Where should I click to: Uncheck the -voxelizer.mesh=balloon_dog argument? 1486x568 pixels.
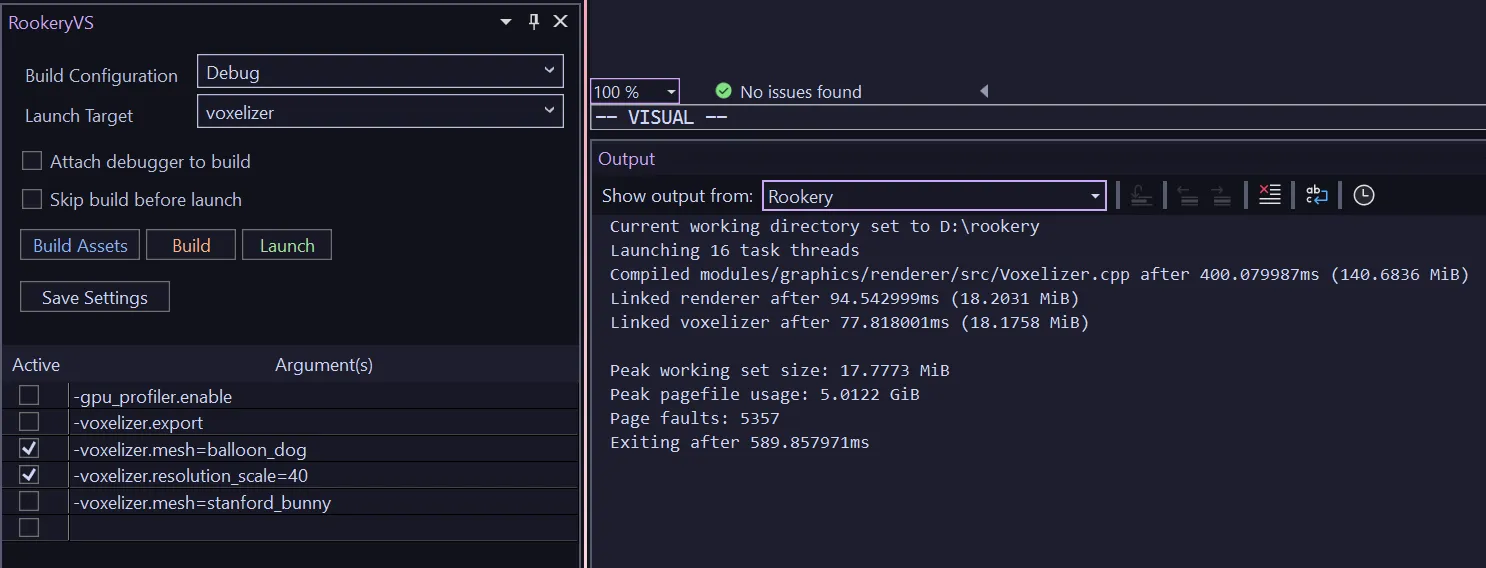click(29, 448)
